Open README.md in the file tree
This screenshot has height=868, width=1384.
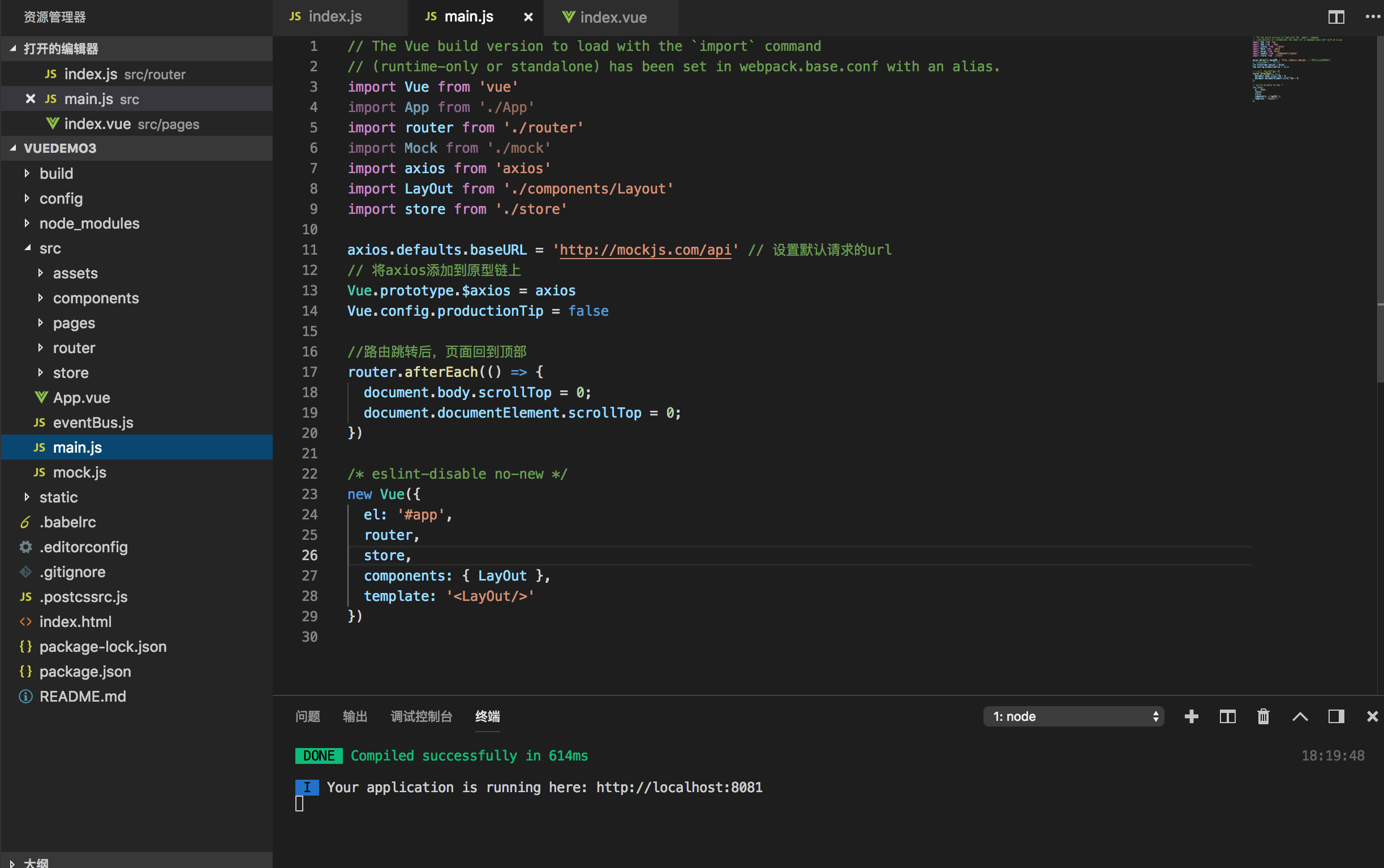(x=136, y=697)
